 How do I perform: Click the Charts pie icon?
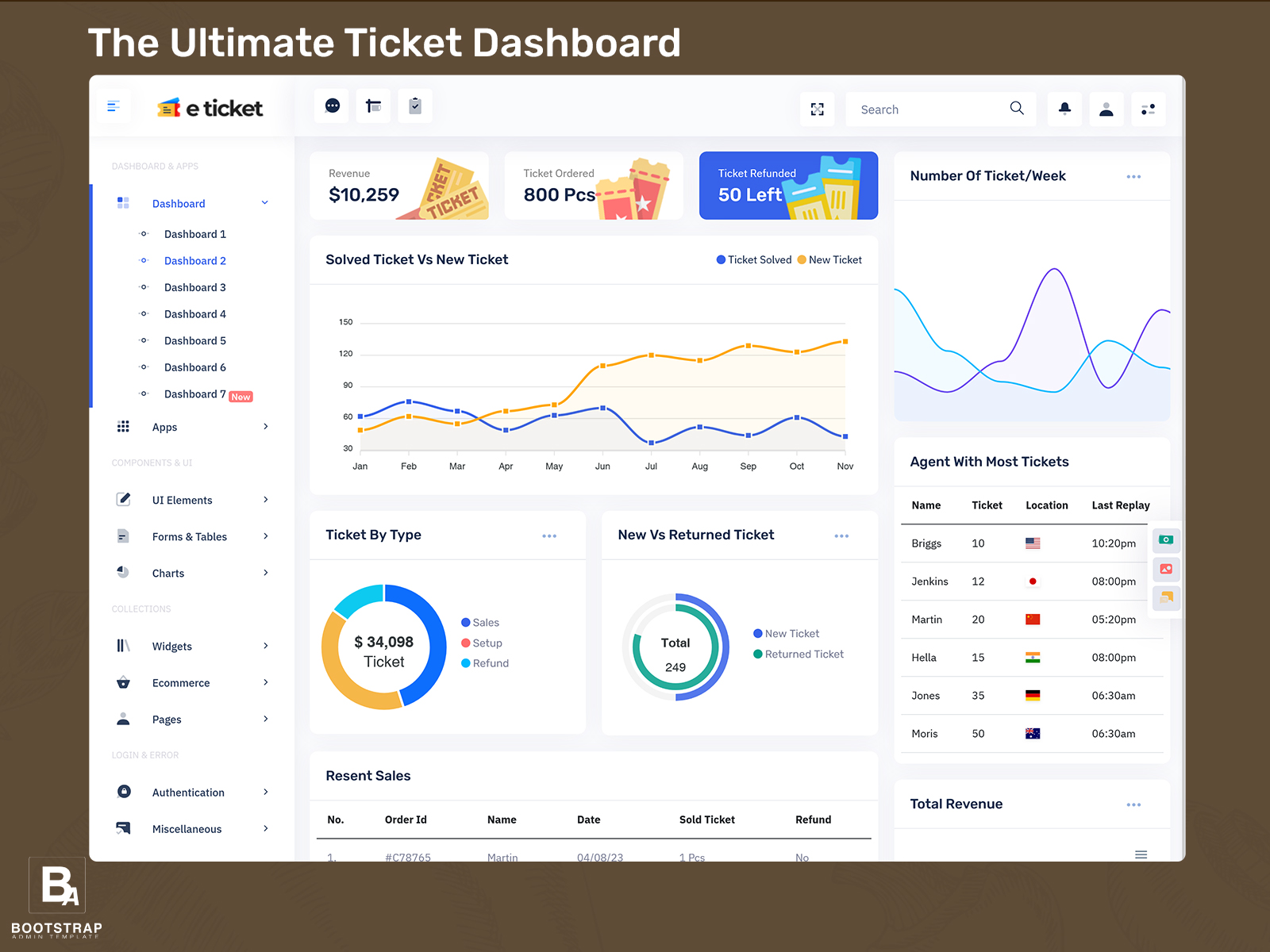pos(123,572)
